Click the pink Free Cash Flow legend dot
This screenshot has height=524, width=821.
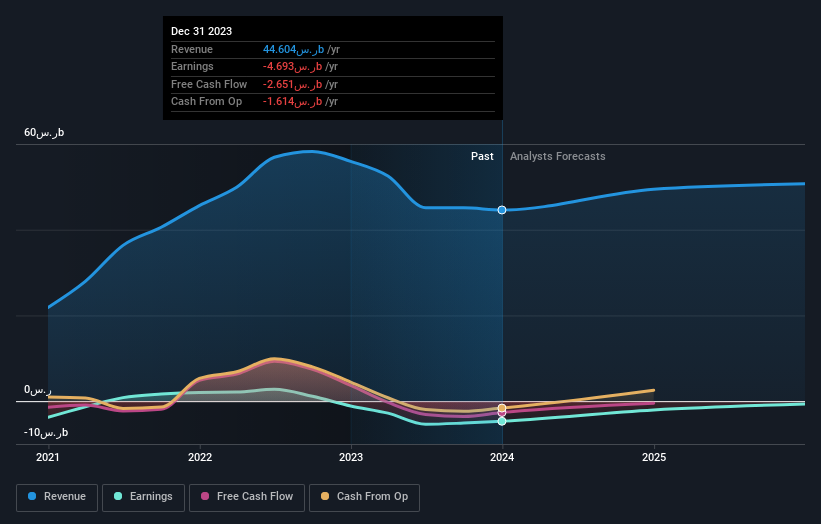[x=205, y=496]
